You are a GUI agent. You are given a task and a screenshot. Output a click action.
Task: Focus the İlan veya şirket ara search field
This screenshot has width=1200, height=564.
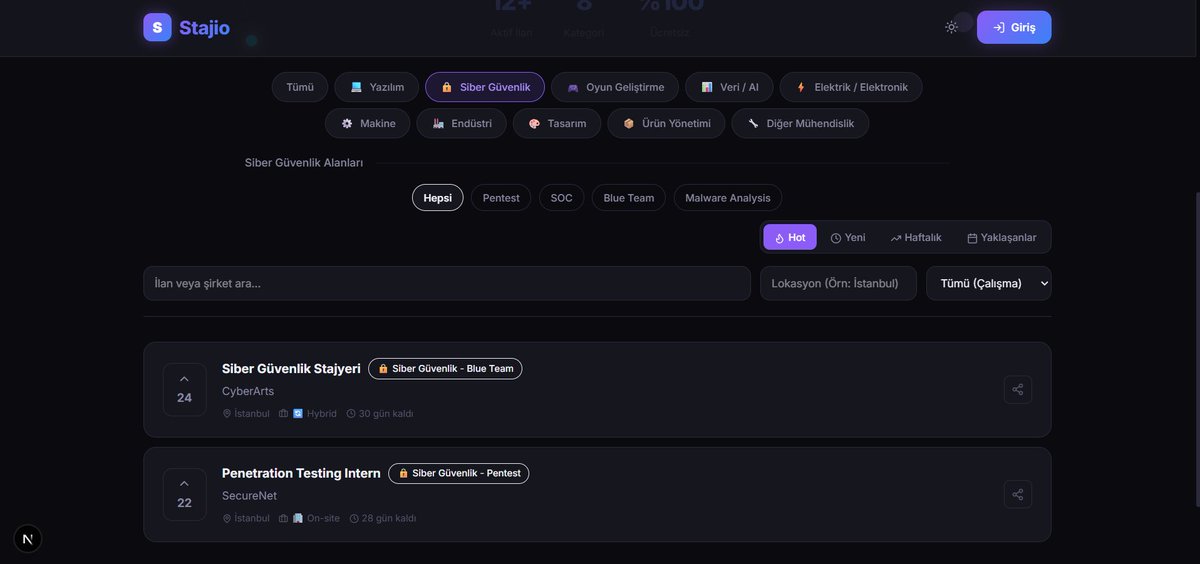[x=447, y=283]
